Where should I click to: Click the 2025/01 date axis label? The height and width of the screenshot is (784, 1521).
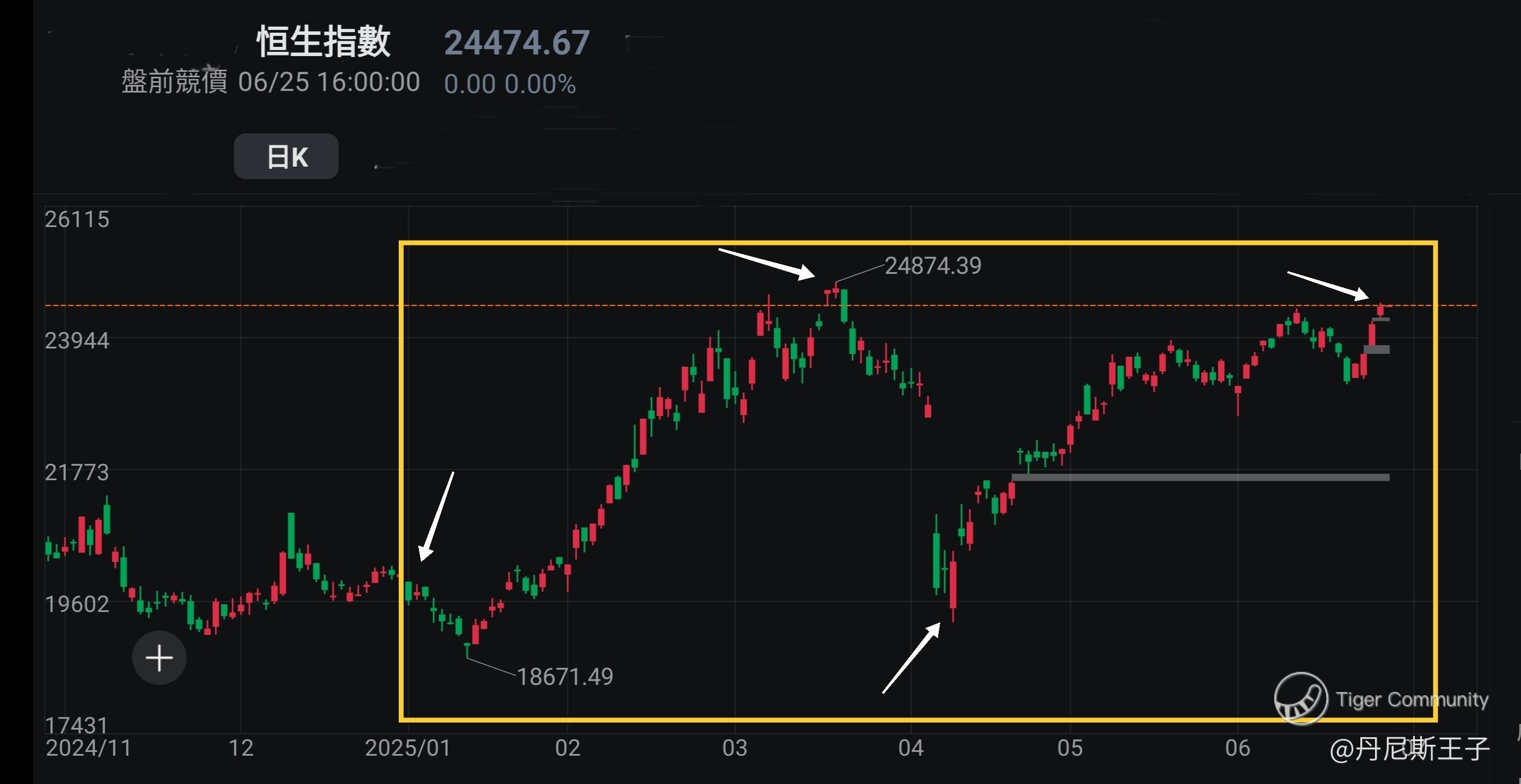coord(408,748)
